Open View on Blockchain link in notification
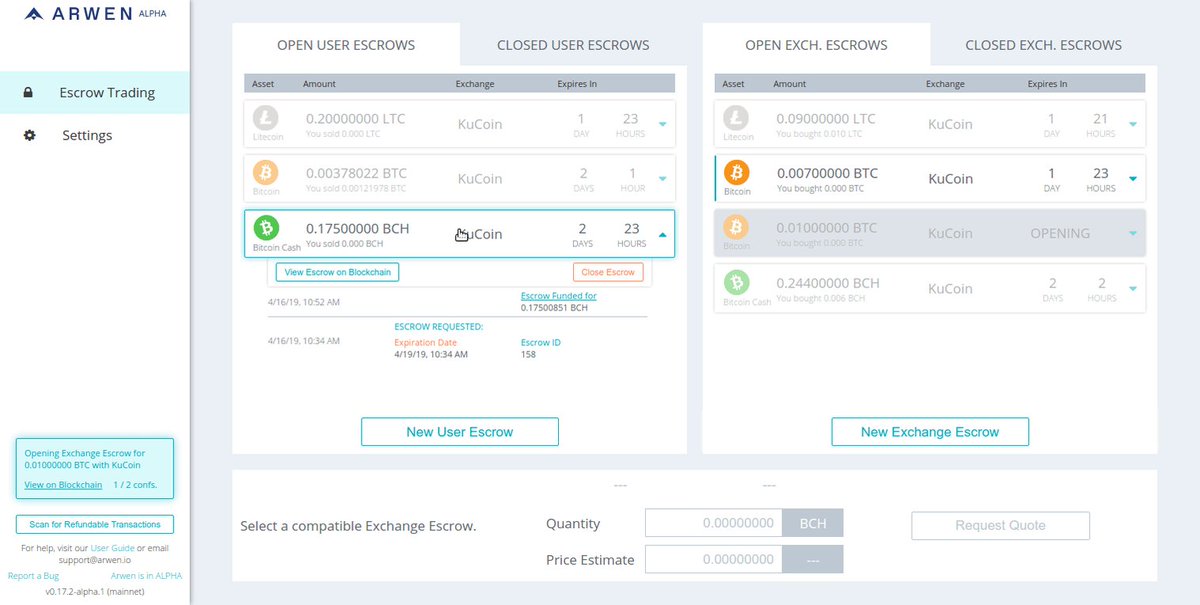 coord(63,485)
